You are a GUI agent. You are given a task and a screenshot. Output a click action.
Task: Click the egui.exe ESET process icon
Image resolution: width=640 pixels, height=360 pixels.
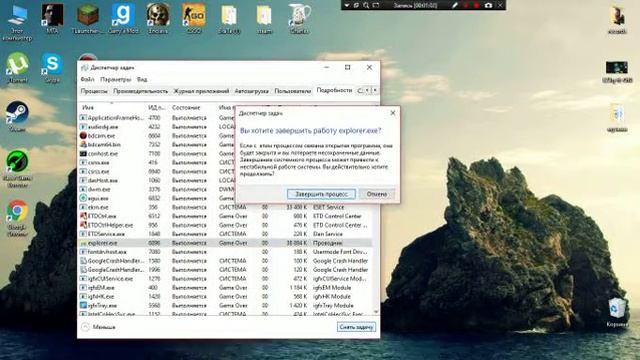83,198
